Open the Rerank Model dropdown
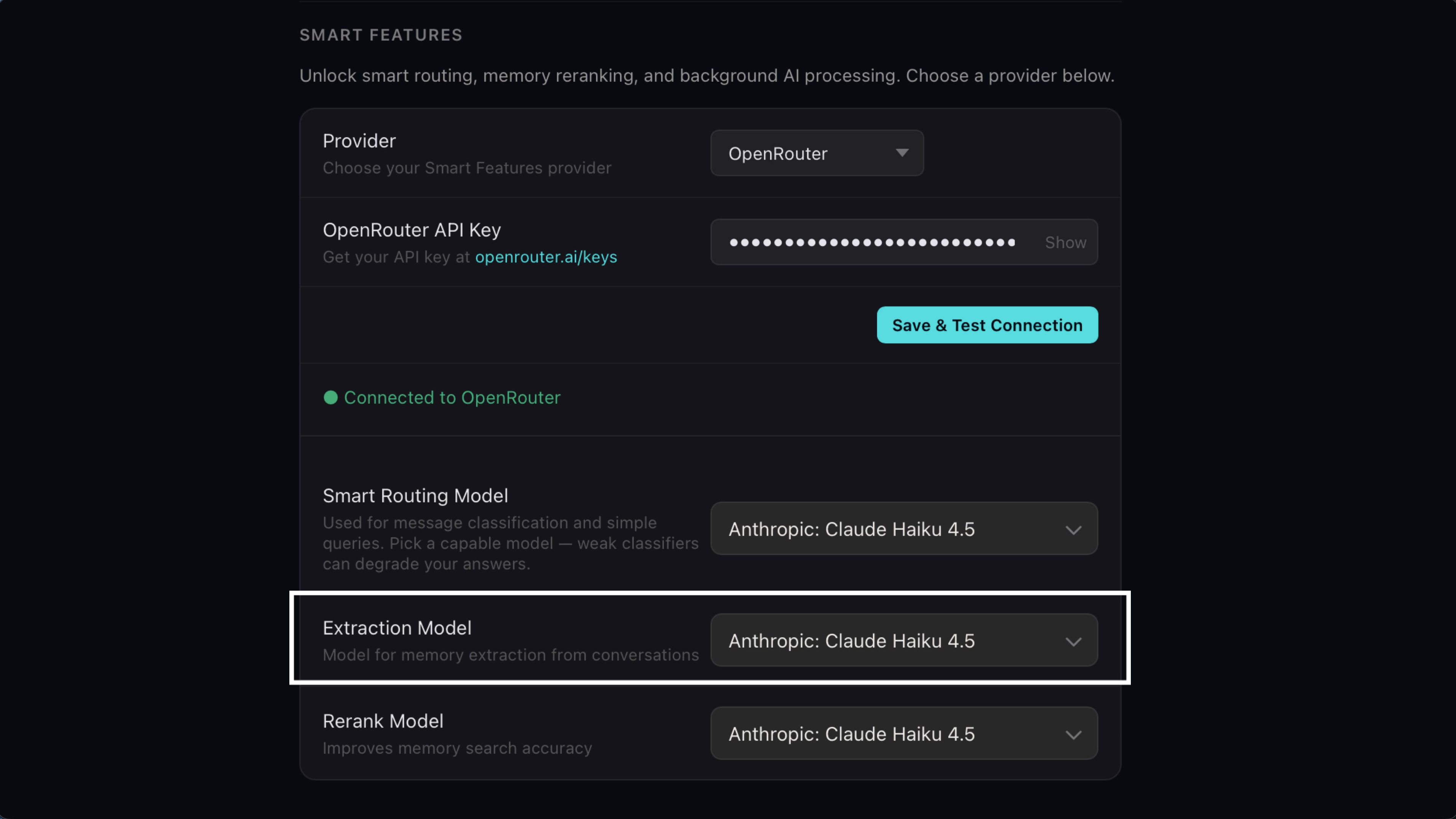The height and width of the screenshot is (819, 1456). click(904, 734)
